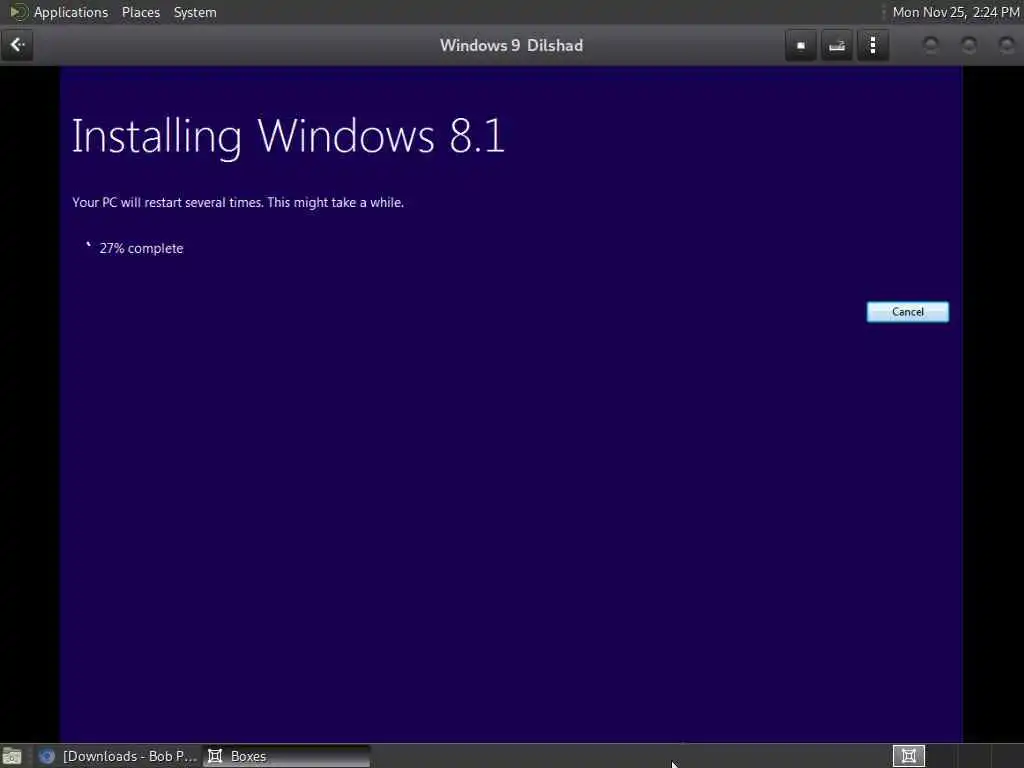
Task: Open the Places menu
Action: 140,12
